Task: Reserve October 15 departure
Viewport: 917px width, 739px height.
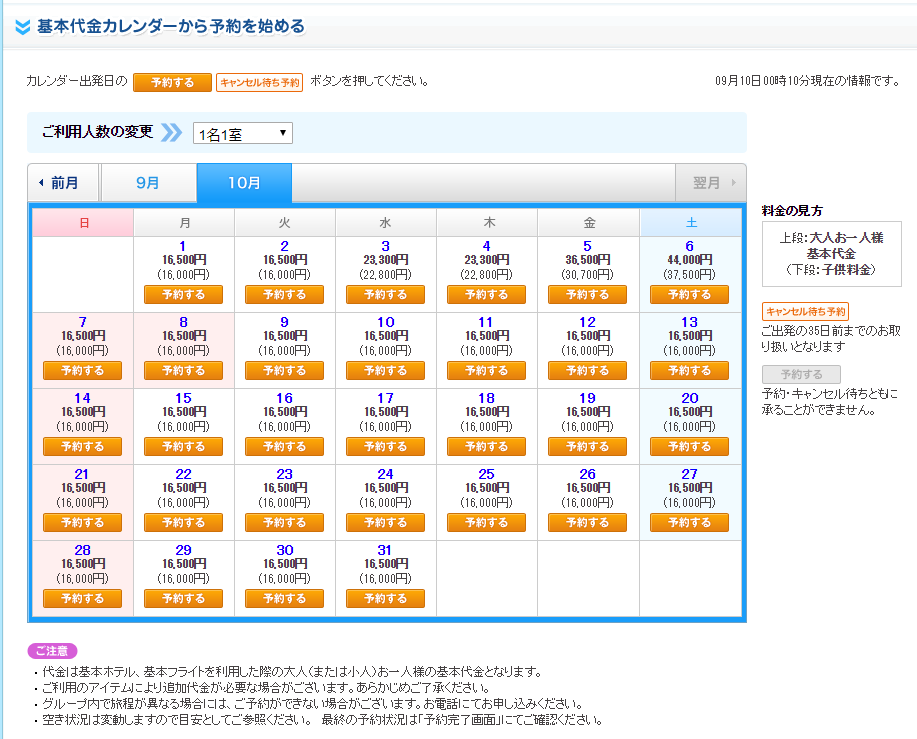Action: pyautogui.click(x=184, y=447)
